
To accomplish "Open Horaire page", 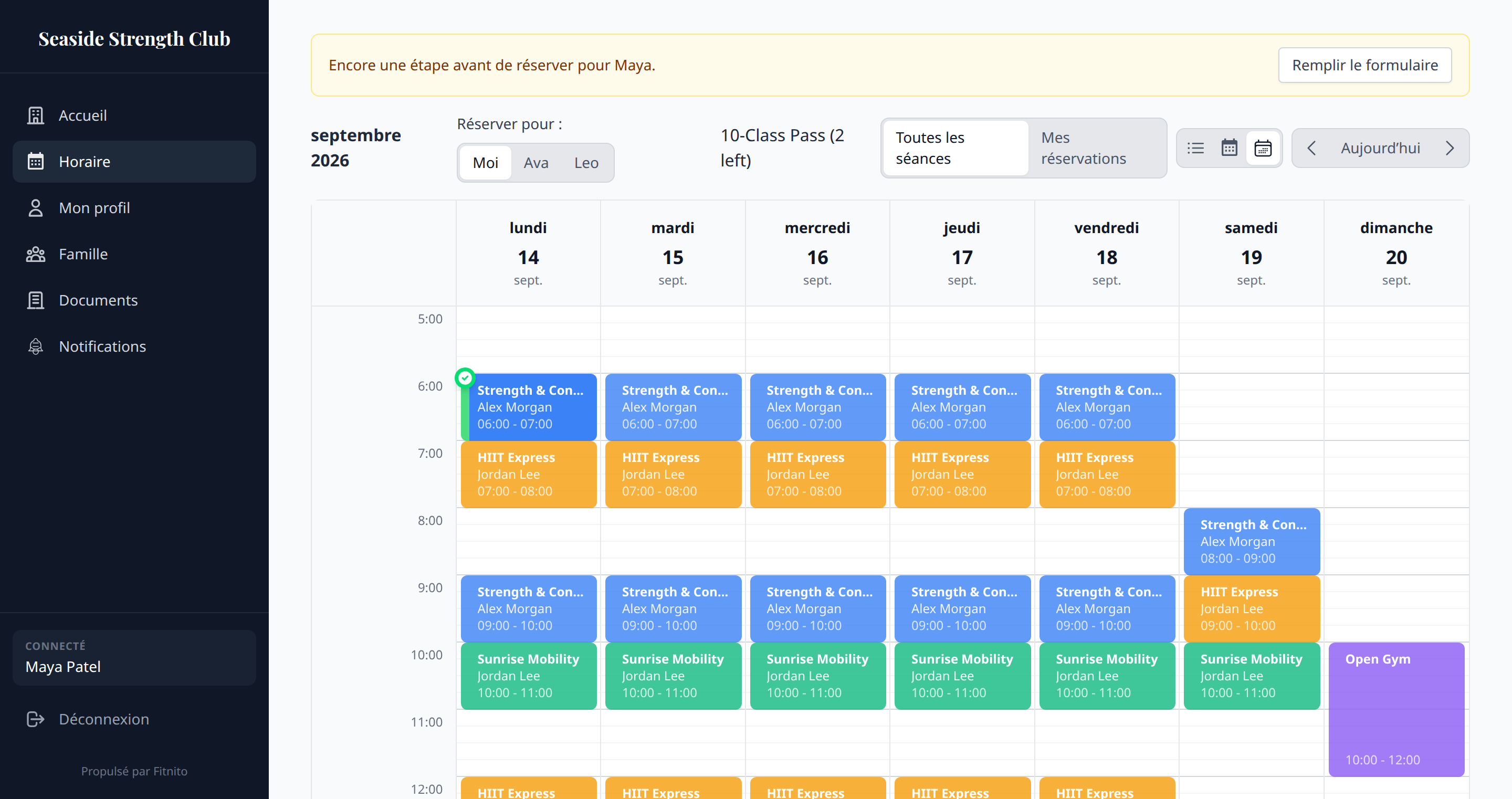I will (x=134, y=162).
